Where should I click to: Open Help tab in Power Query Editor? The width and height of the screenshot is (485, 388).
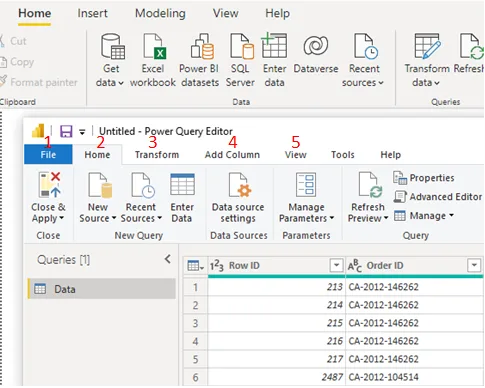(x=390, y=155)
